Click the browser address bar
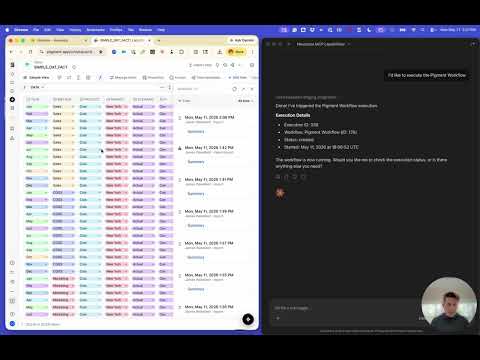480x360 pixels. [71, 52]
